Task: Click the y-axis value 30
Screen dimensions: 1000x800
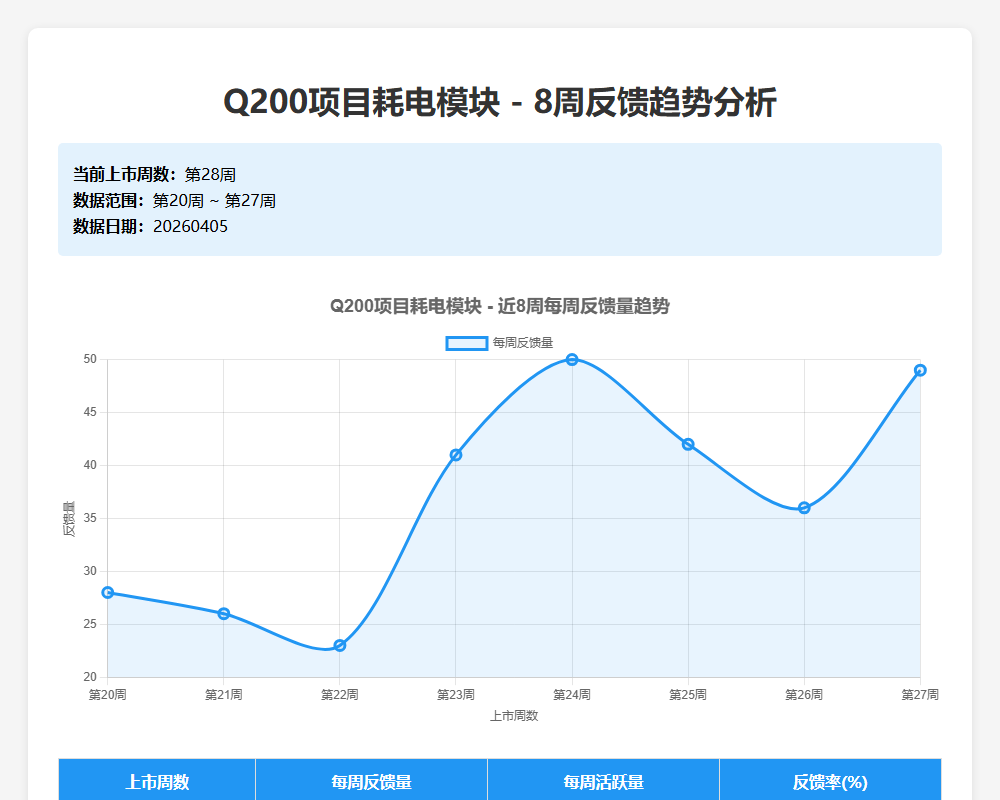Action: 90,571
